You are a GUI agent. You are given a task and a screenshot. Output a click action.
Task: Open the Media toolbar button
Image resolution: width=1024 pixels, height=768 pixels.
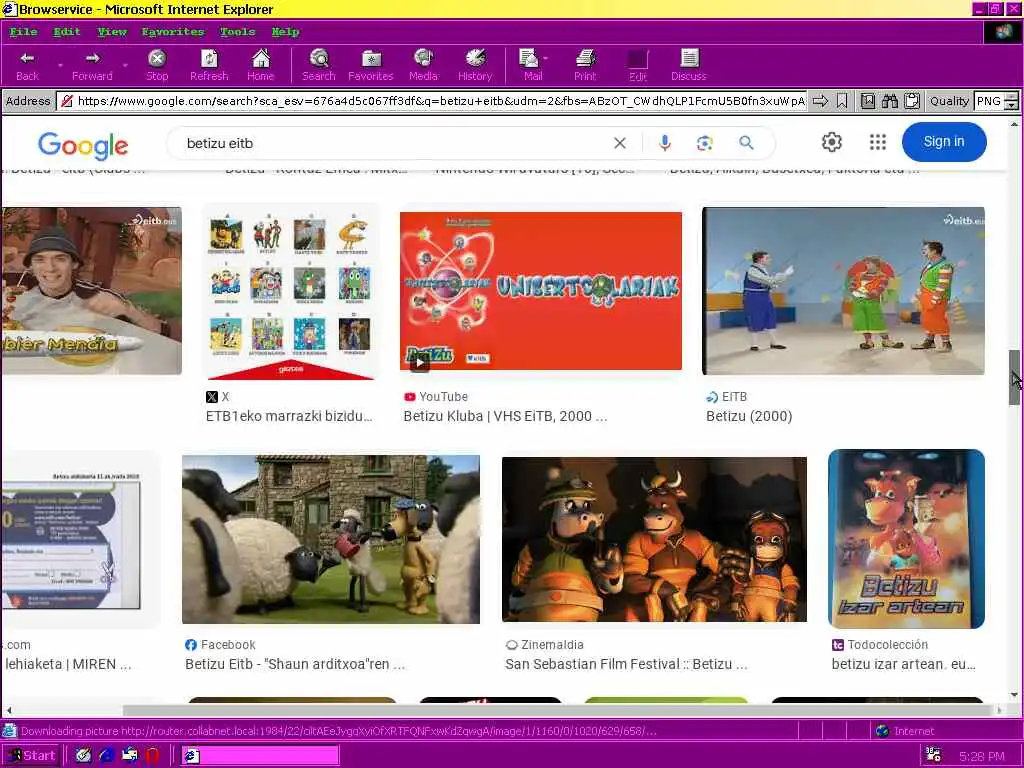pyautogui.click(x=423, y=65)
